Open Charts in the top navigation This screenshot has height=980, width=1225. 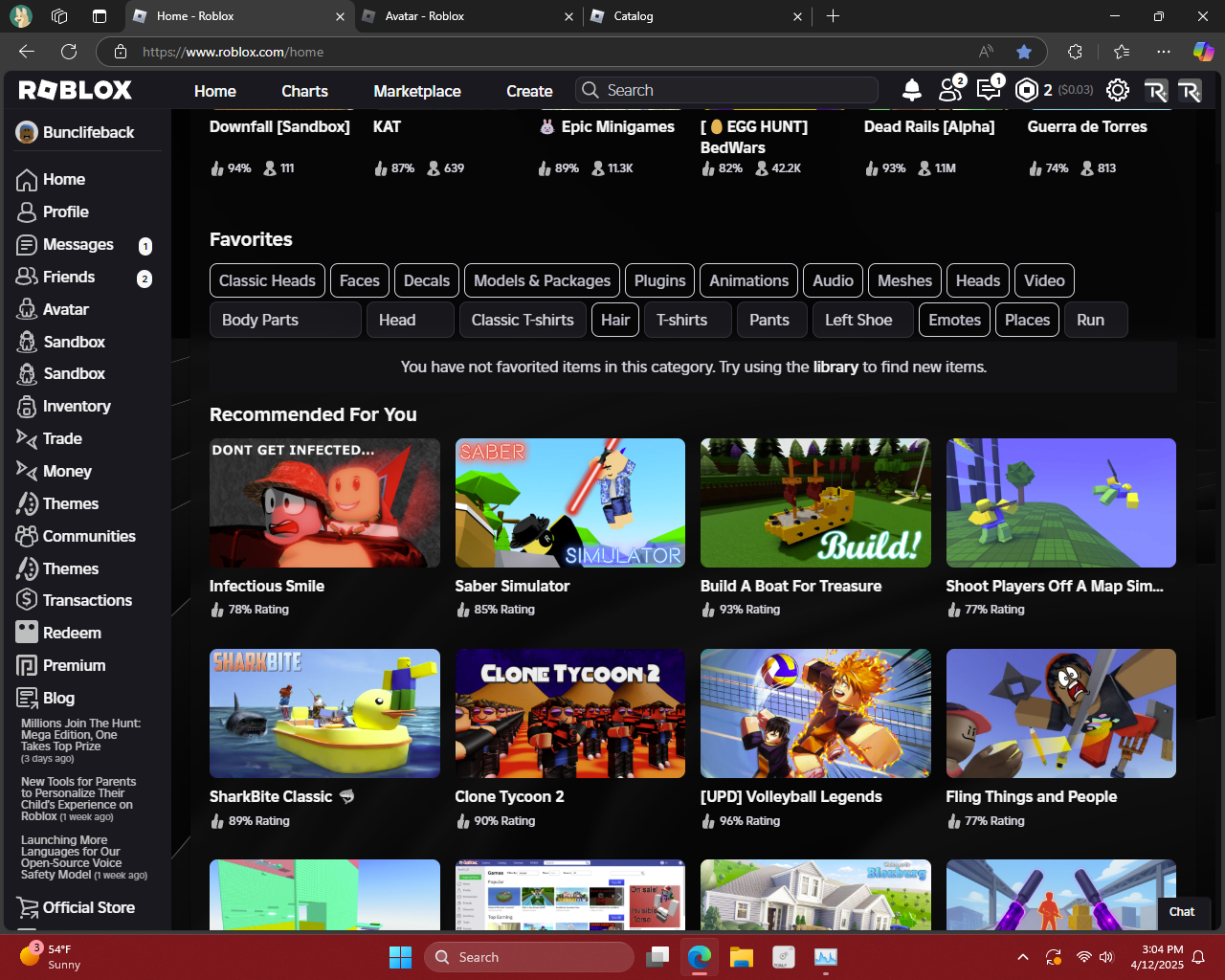click(x=304, y=91)
